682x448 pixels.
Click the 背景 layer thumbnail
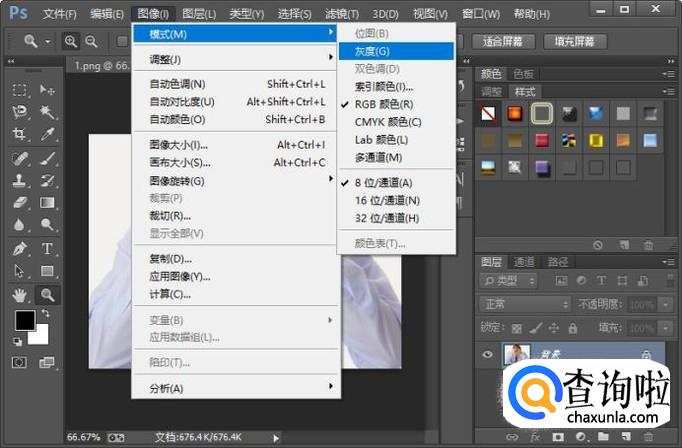coord(517,355)
